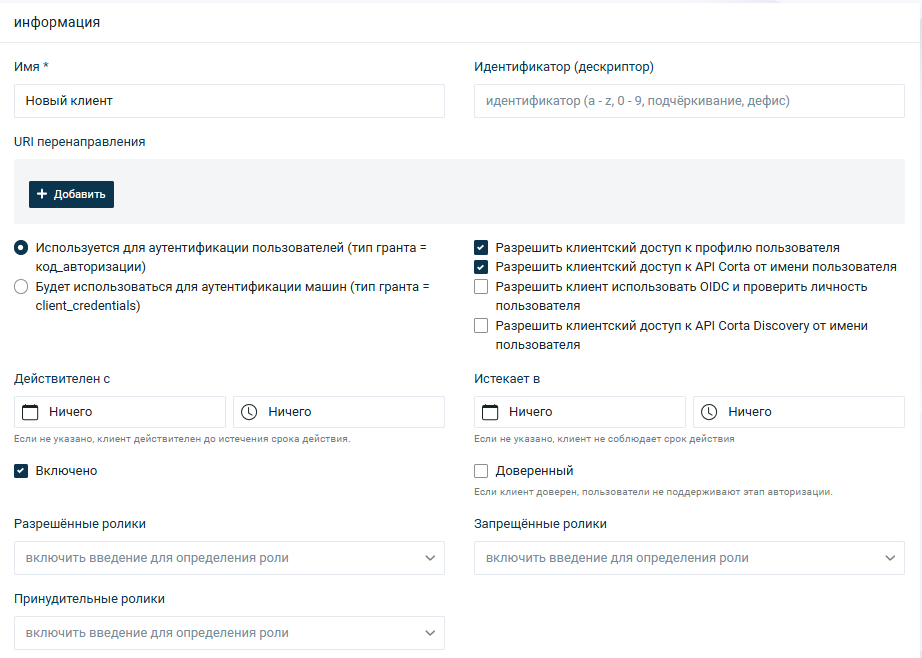Click the clock icon under Истекает в
The width and height of the screenshot is (922, 658).
(709, 412)
